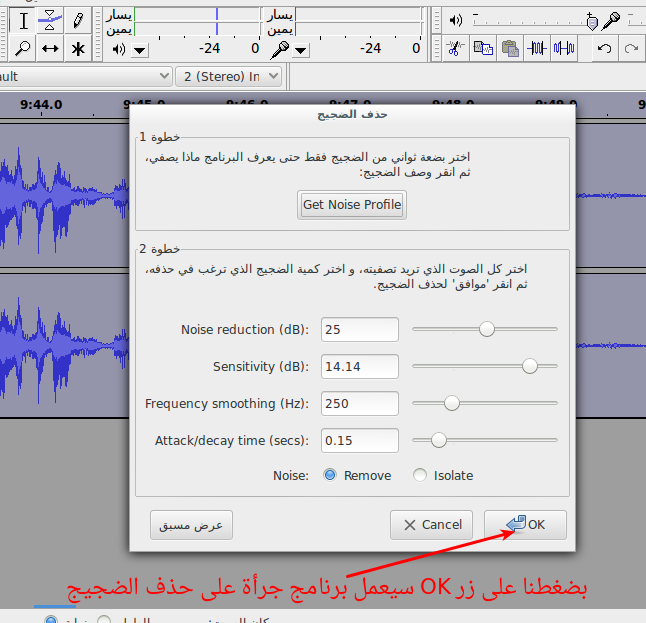Viewport: 646px width, 623px height.
Task: Click the Cut scissors icon
Action: [455, 49]
